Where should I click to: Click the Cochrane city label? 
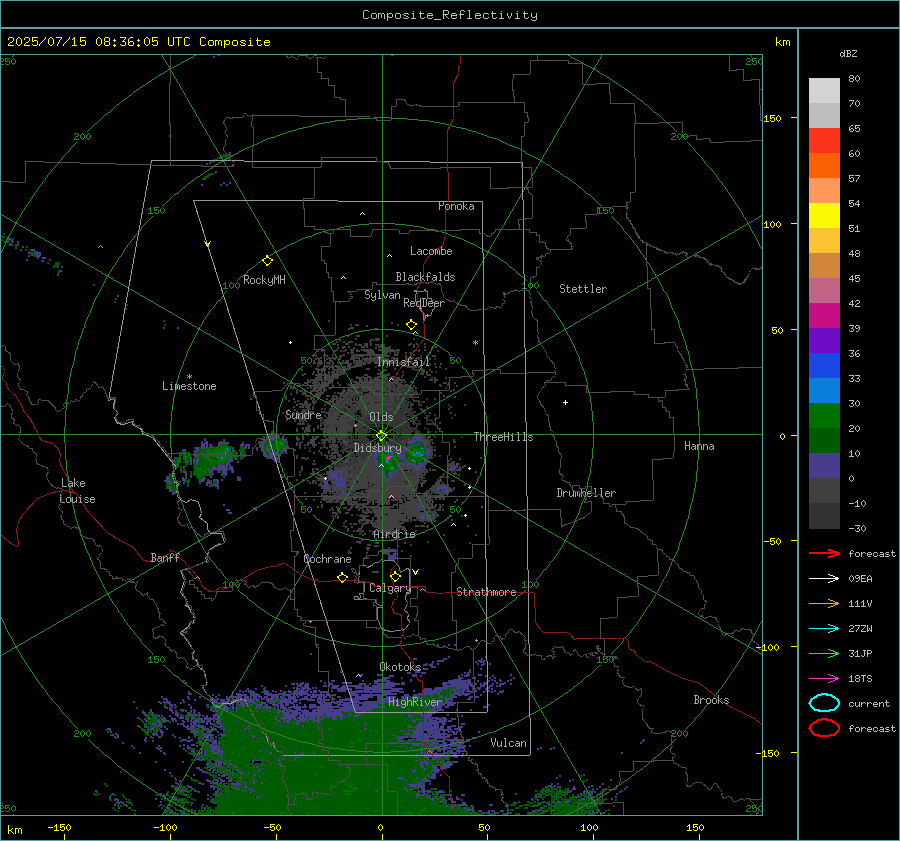327,559
